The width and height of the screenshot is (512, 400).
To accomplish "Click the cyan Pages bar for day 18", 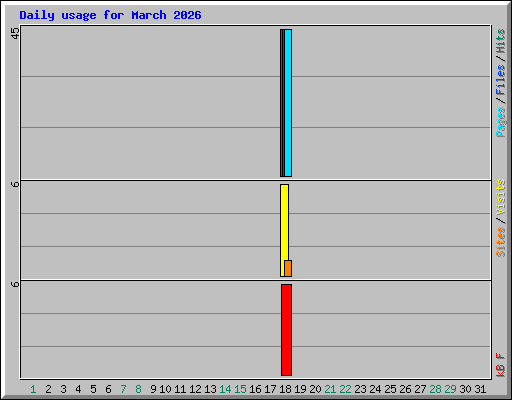I will tap(288, 103).
